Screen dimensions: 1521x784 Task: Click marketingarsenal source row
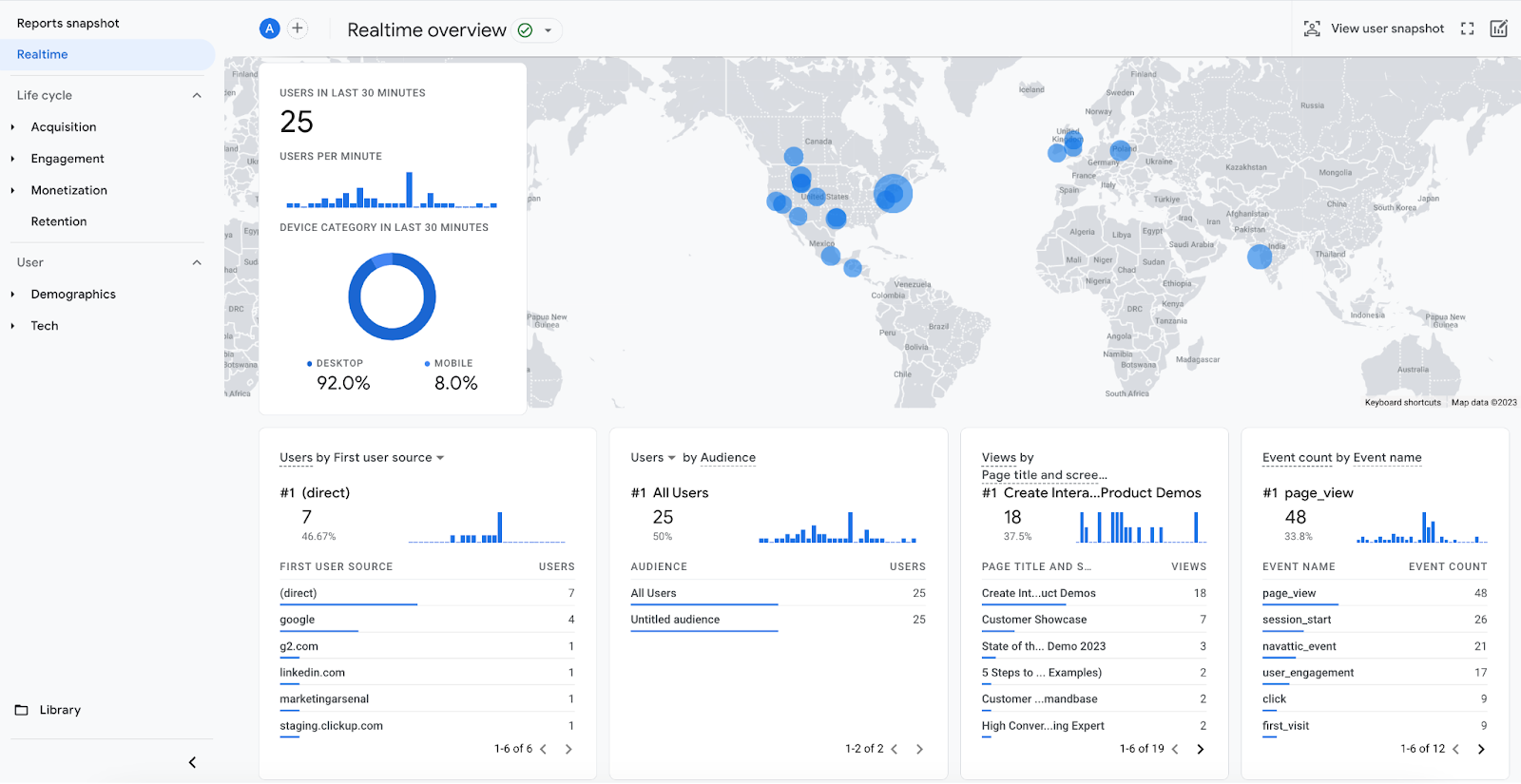click(x=427, y=698)
